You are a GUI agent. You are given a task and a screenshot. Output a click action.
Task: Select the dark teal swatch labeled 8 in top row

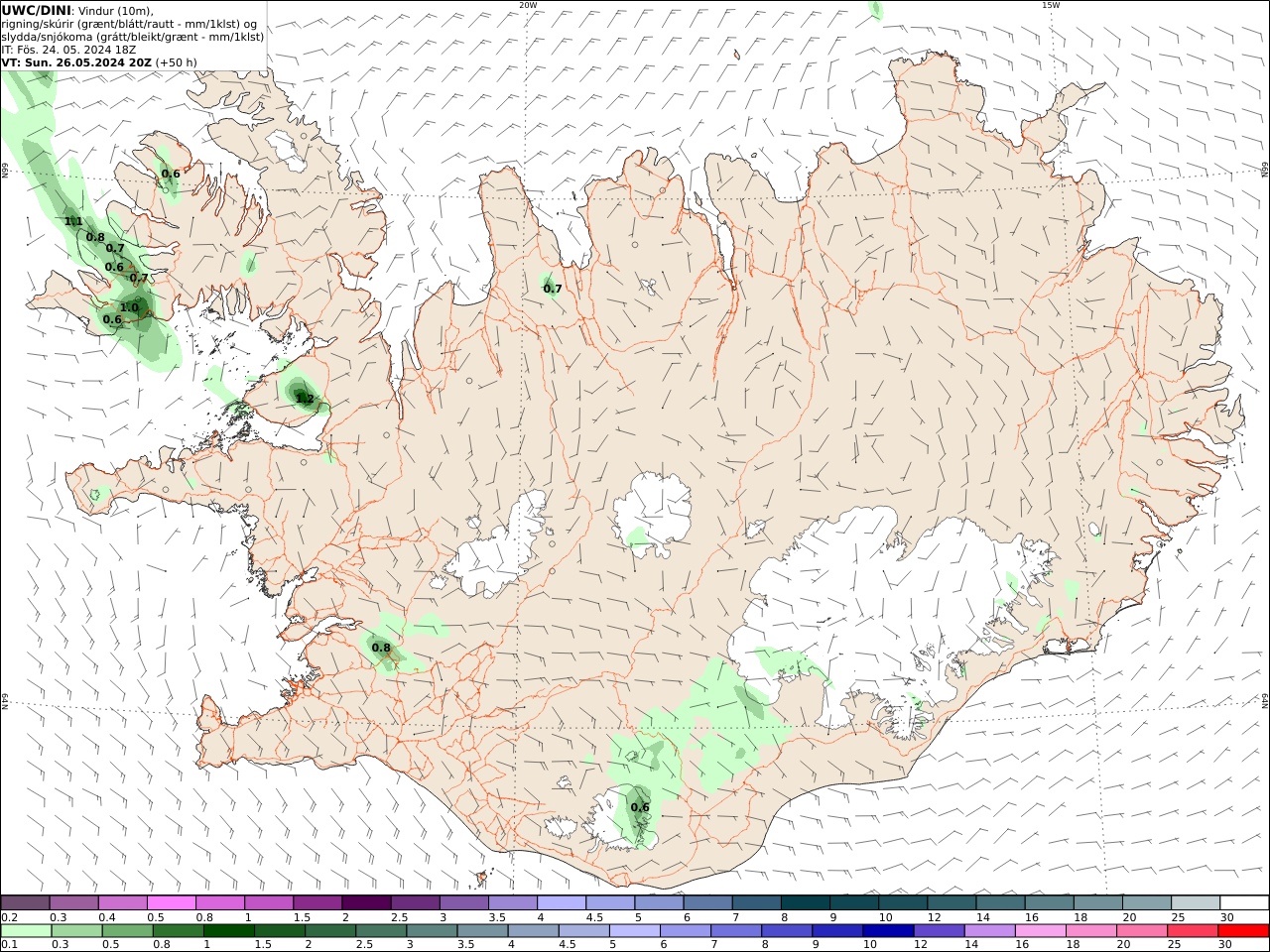click(805, 902)
